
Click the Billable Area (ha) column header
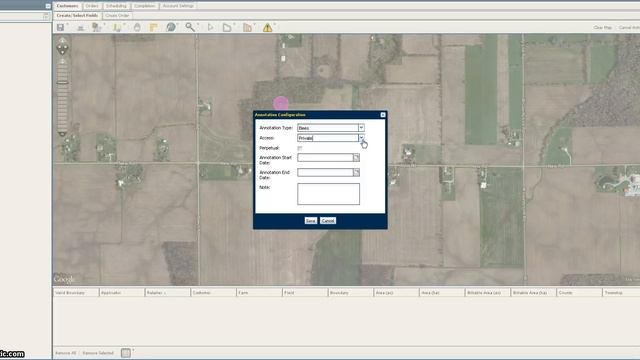click(x=533, y=293)
